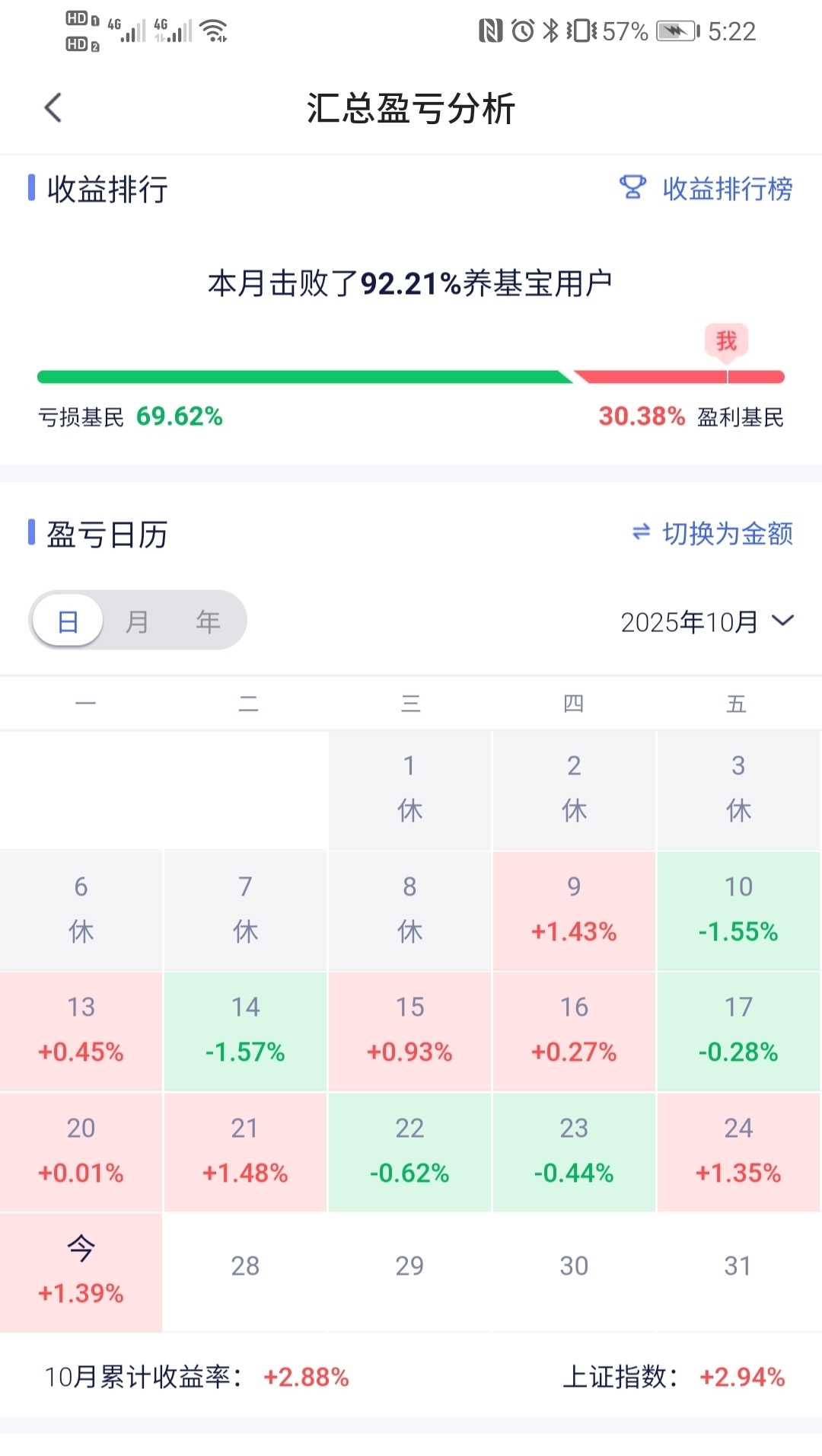The width and height of the screenshot is (822, 1456).
Task: Open the 2025年10月 month dropdown
Action: [689, 621]
